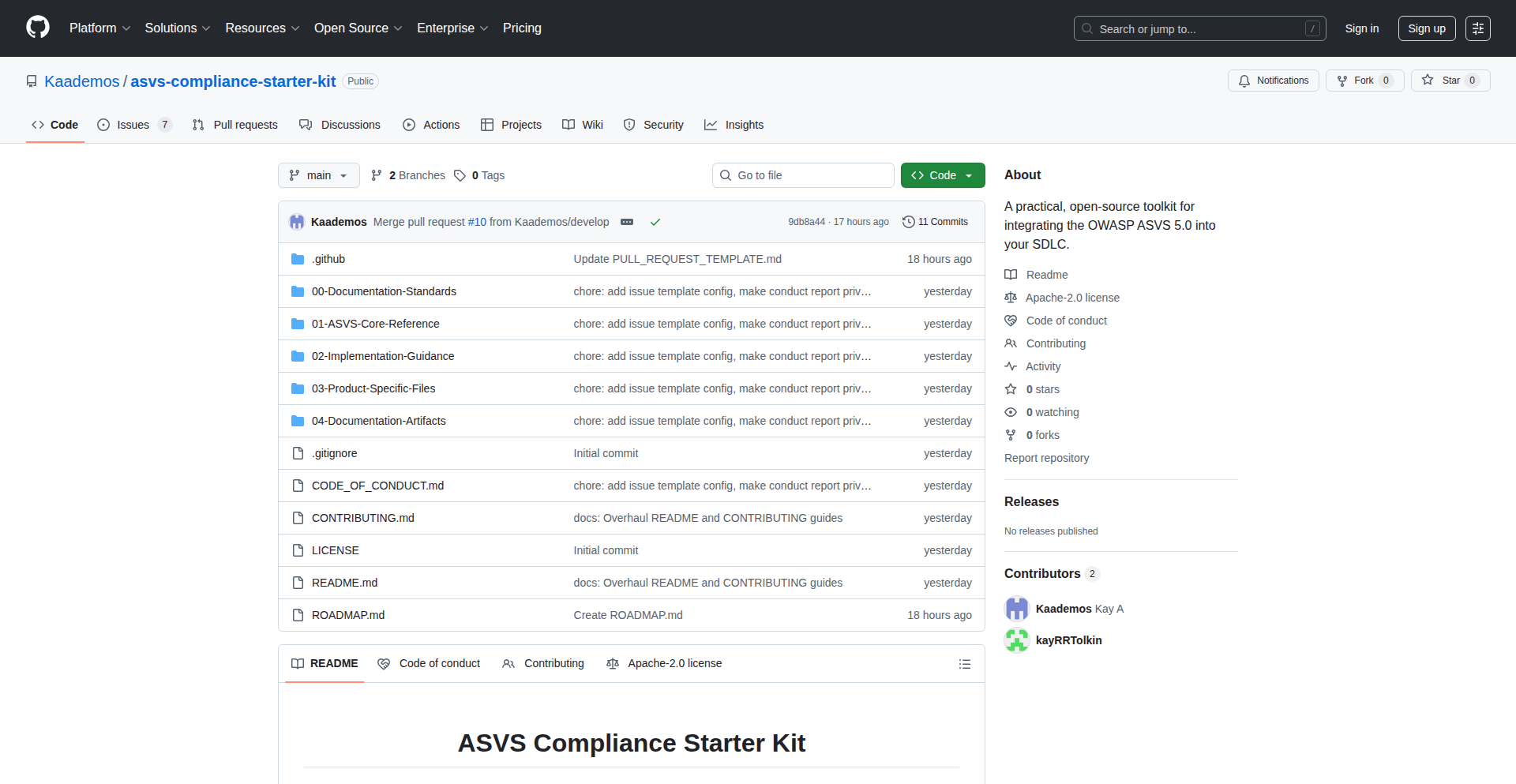
Task: Open CODE_OF_CONDUCT.md file
Action: point(377,486)
